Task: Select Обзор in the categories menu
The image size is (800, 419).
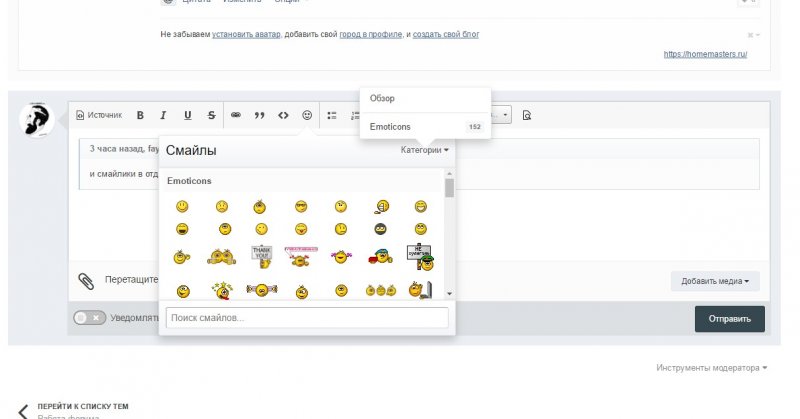Action: point(383,98)
